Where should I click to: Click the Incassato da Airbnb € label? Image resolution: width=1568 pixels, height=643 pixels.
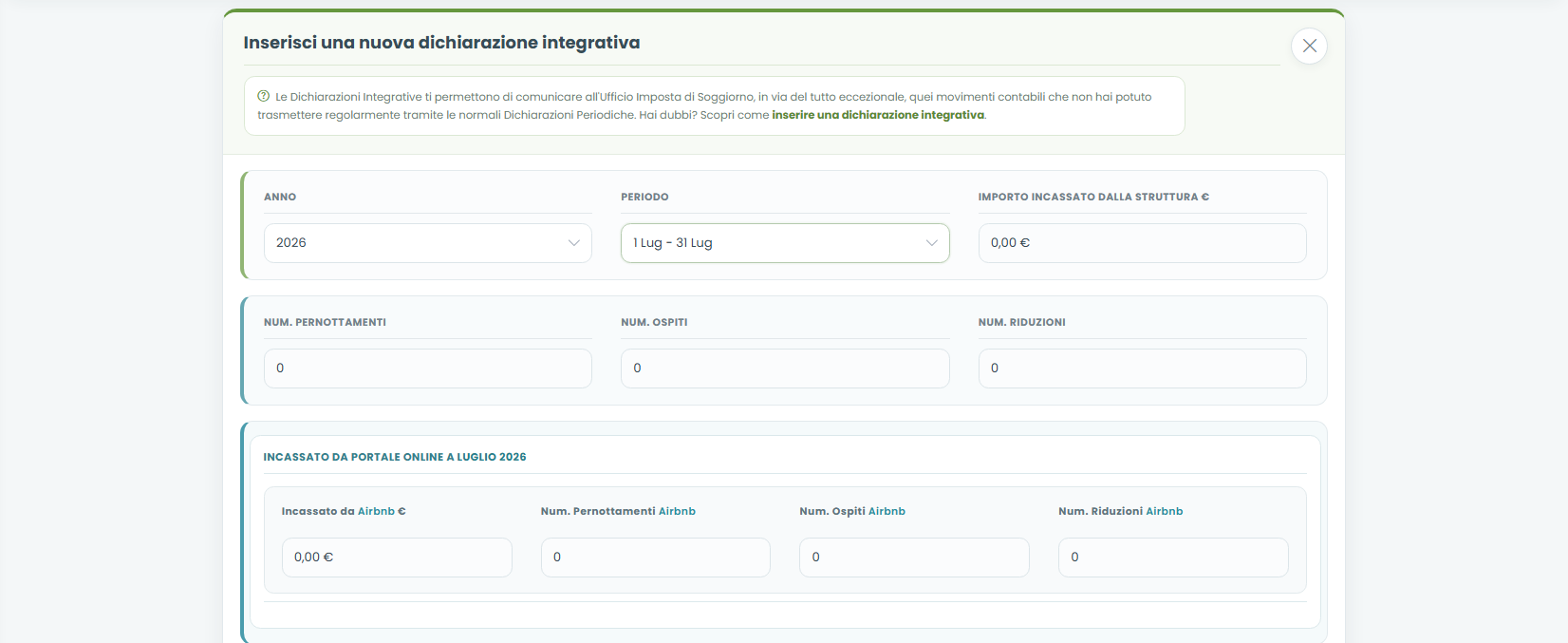point(344,511)
